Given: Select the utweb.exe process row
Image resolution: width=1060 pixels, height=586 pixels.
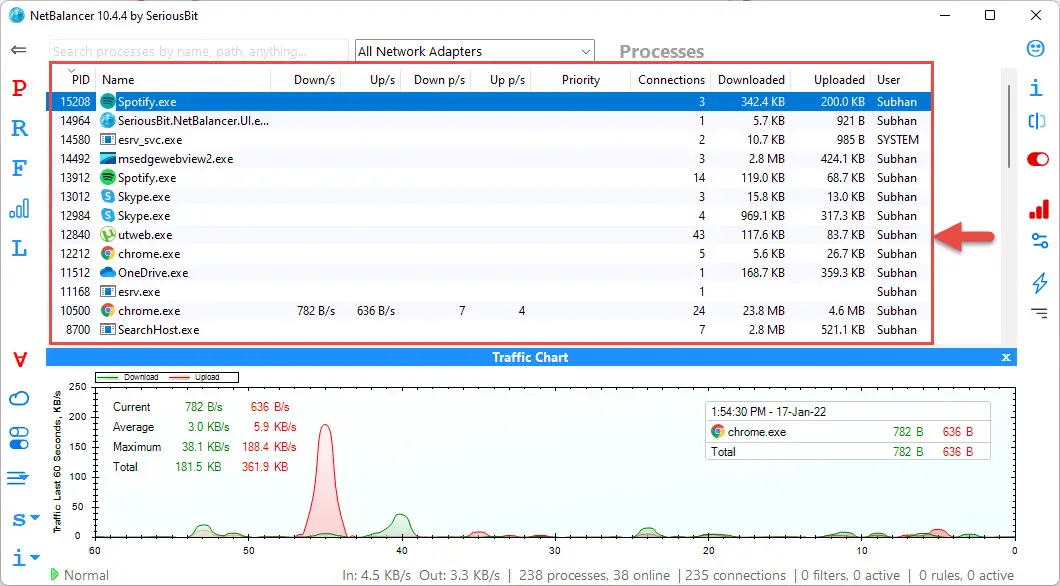Looking at the screenshot, I should (488, 235).
